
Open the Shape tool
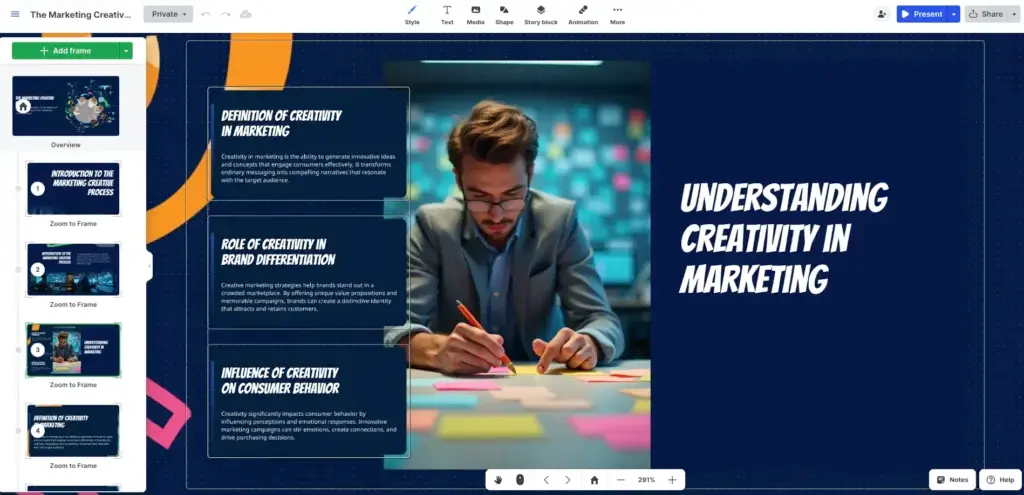click(504, 15)
